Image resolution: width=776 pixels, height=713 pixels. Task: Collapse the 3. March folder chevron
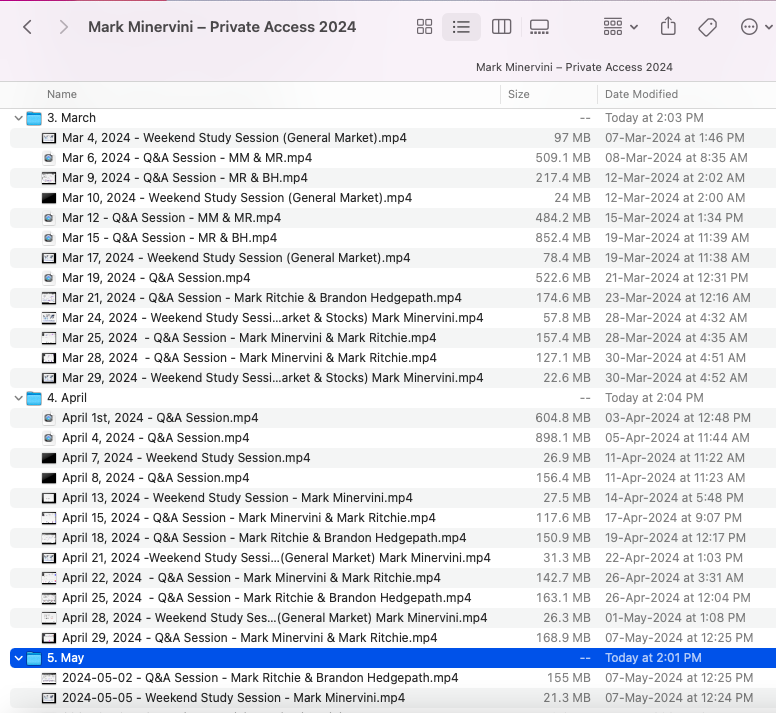[18, 118]
